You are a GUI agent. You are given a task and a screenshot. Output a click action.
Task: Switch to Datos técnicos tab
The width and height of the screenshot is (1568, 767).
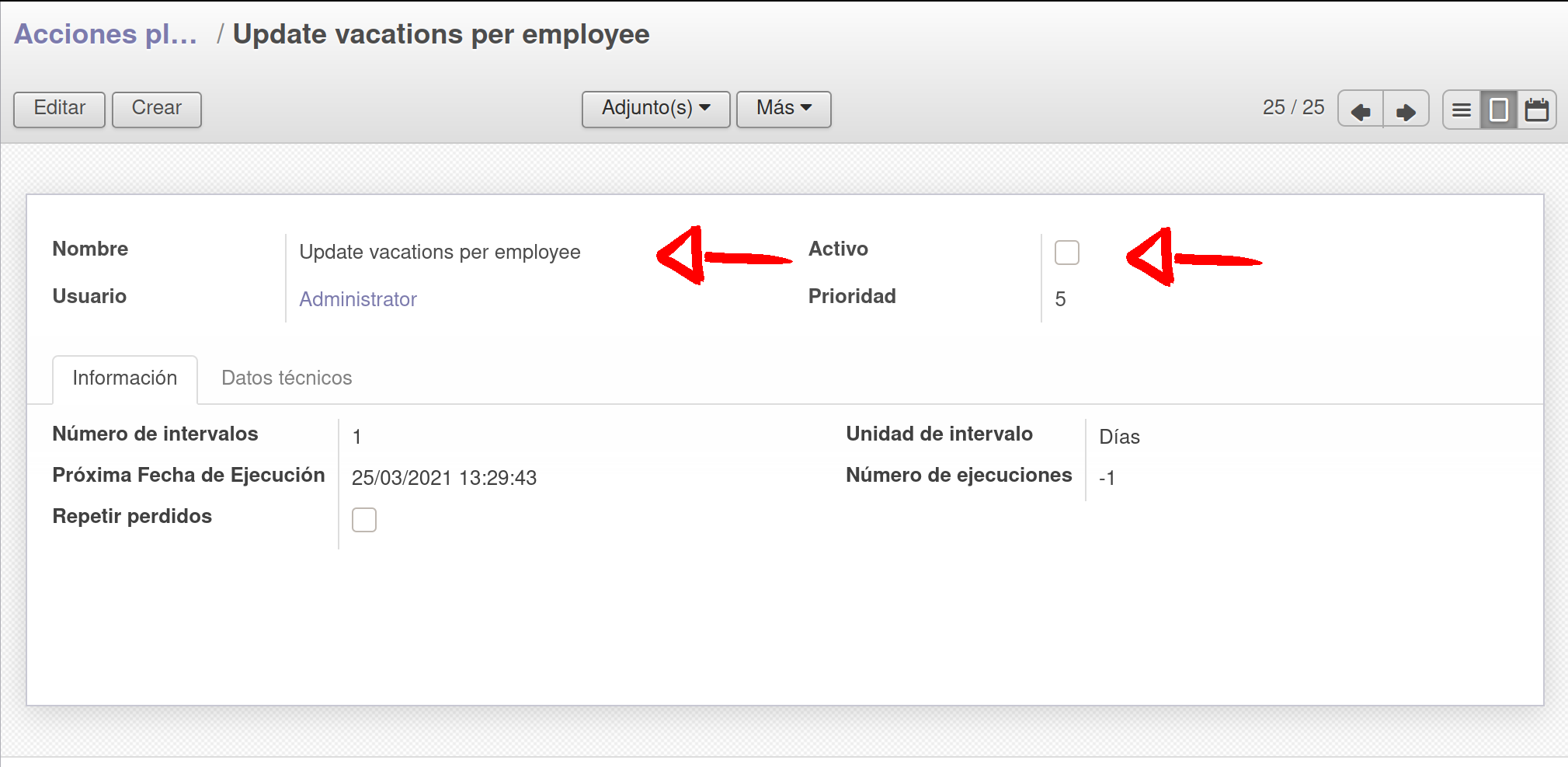coord(287,378)
